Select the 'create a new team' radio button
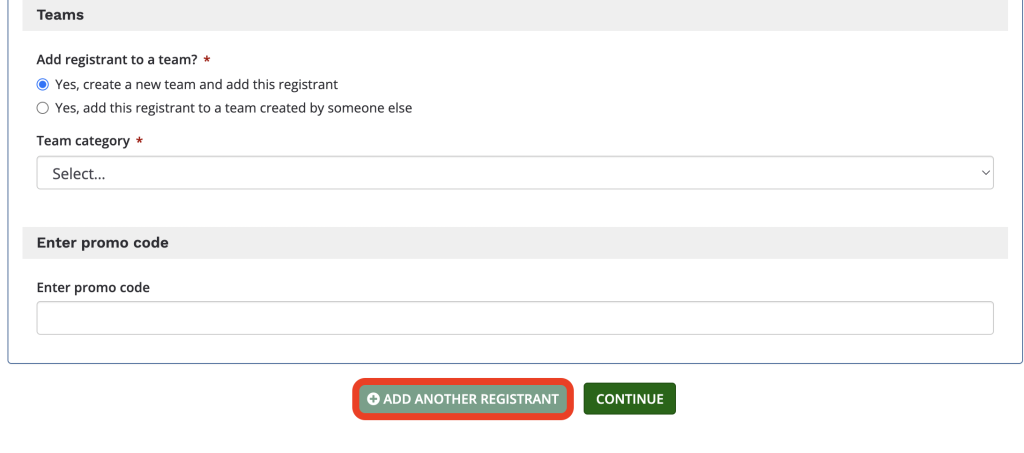Viewport: 1024px width, 453px height. (x=42, y=84)
